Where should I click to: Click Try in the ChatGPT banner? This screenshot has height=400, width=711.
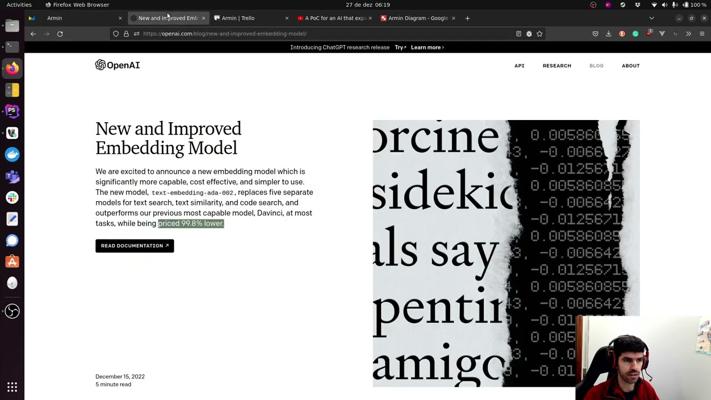point(400,47)
